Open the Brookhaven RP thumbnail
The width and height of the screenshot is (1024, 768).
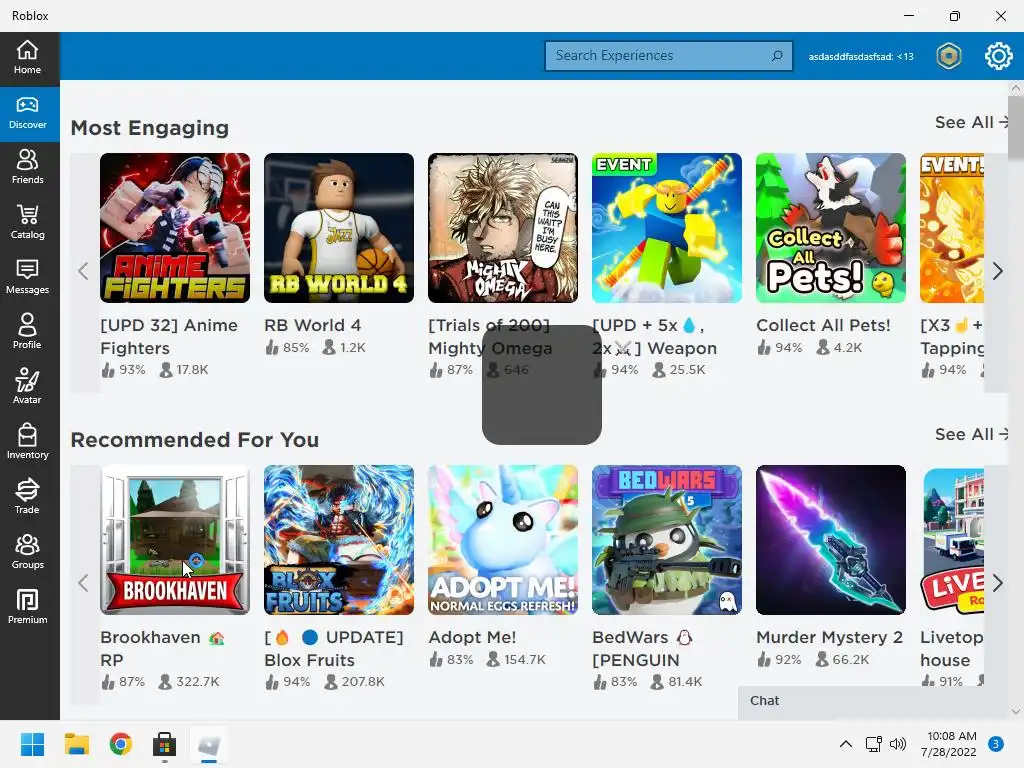(175, 540)
